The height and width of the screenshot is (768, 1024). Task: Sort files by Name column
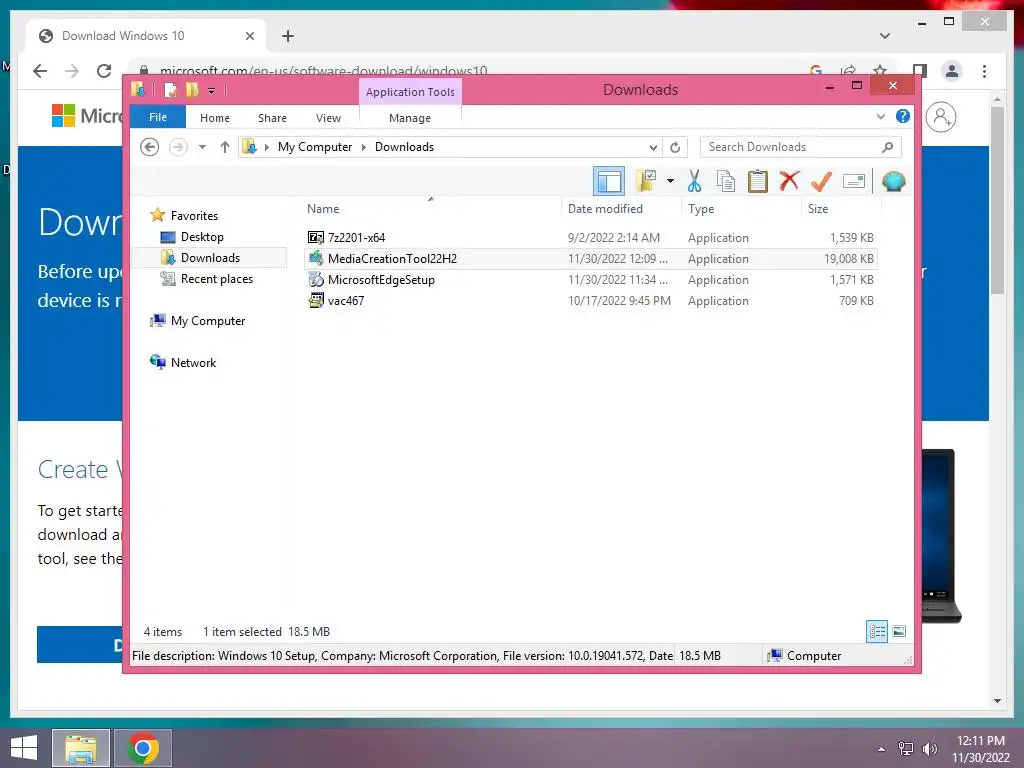pyautogui.click(x=323, y=209)
